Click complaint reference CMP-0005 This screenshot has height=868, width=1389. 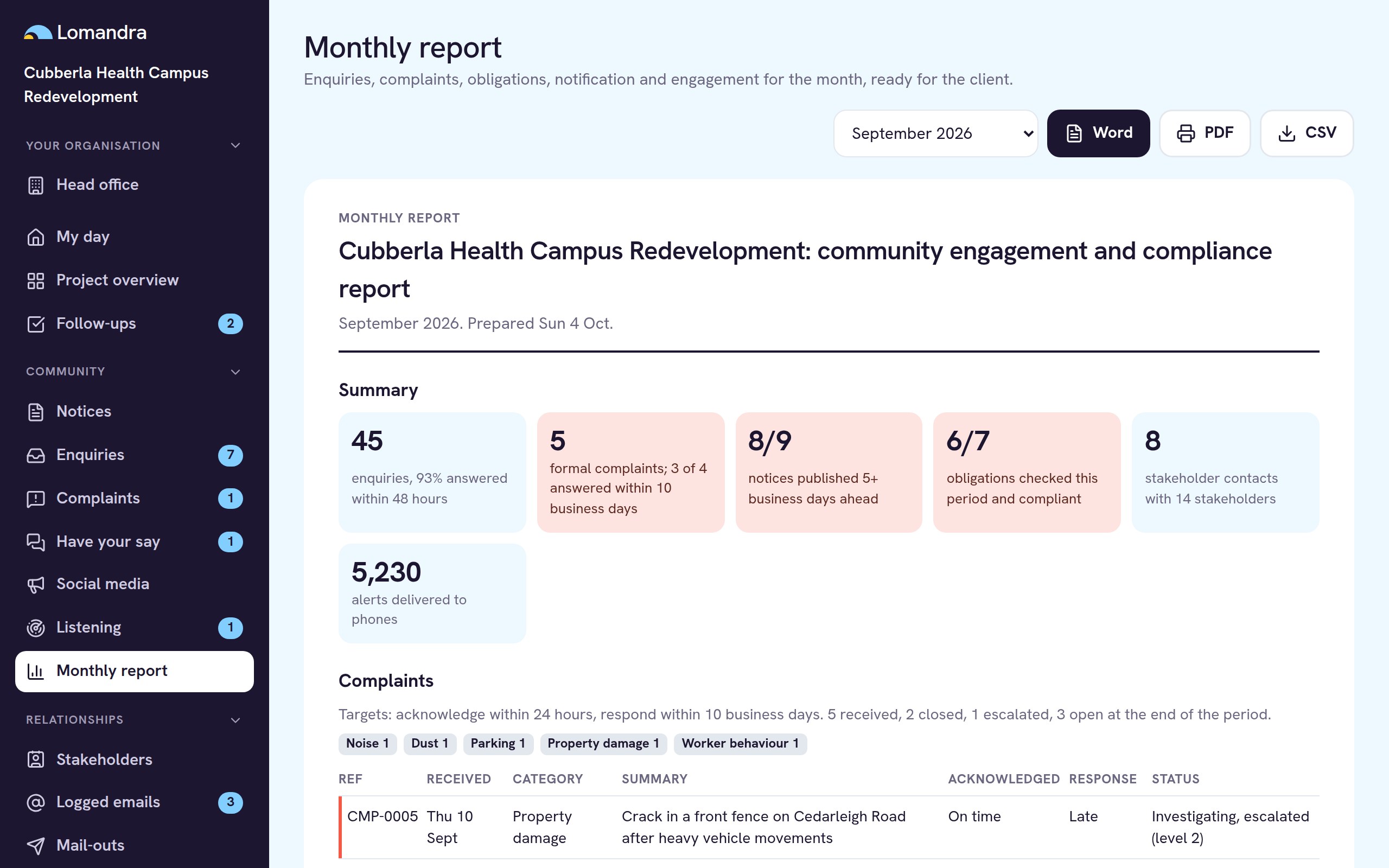pos(383,817)
